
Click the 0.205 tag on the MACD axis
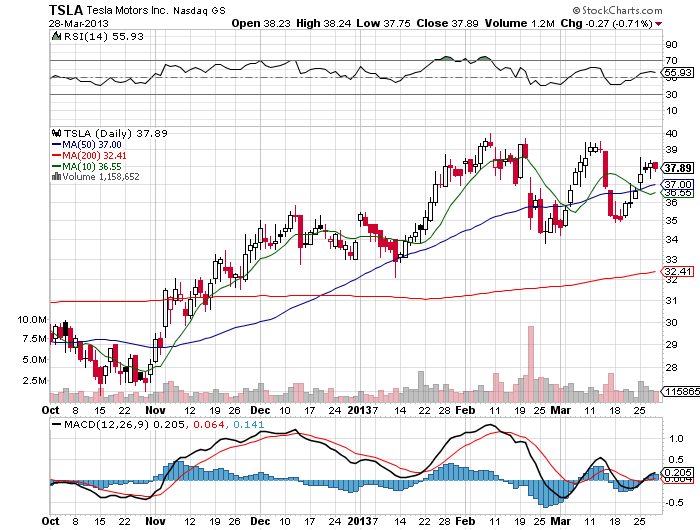point(678,472)
